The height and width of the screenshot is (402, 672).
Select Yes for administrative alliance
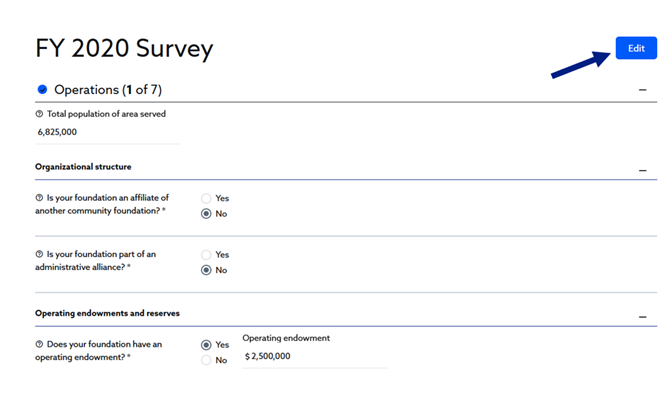click(x=206, y=255)
